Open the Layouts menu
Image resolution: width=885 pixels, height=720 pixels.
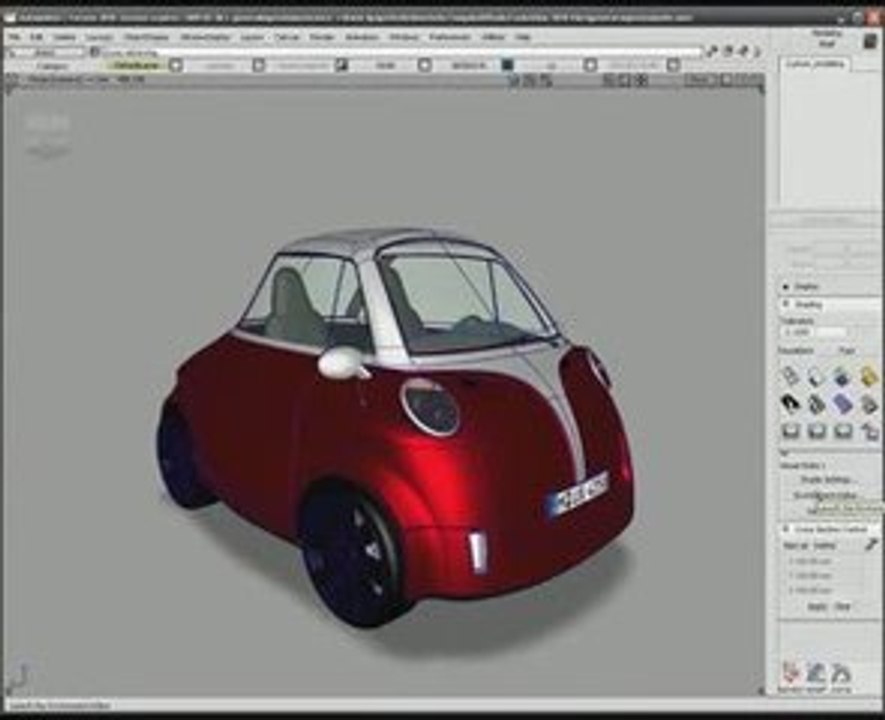(99, 37)
